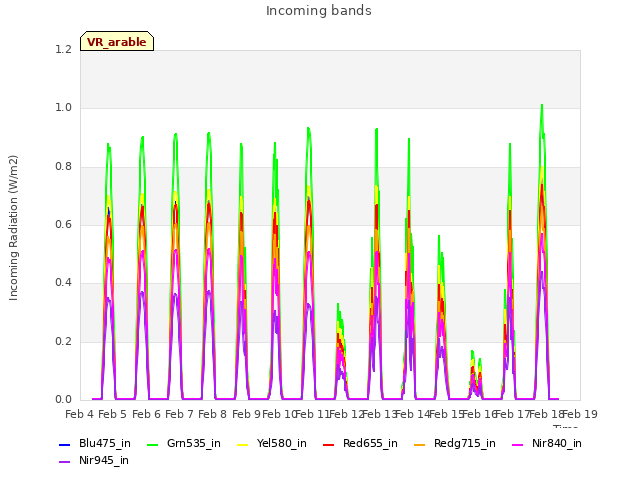Click the VR_arable site label
This screenshot has height=480, width=640.
tap(117, 42)
